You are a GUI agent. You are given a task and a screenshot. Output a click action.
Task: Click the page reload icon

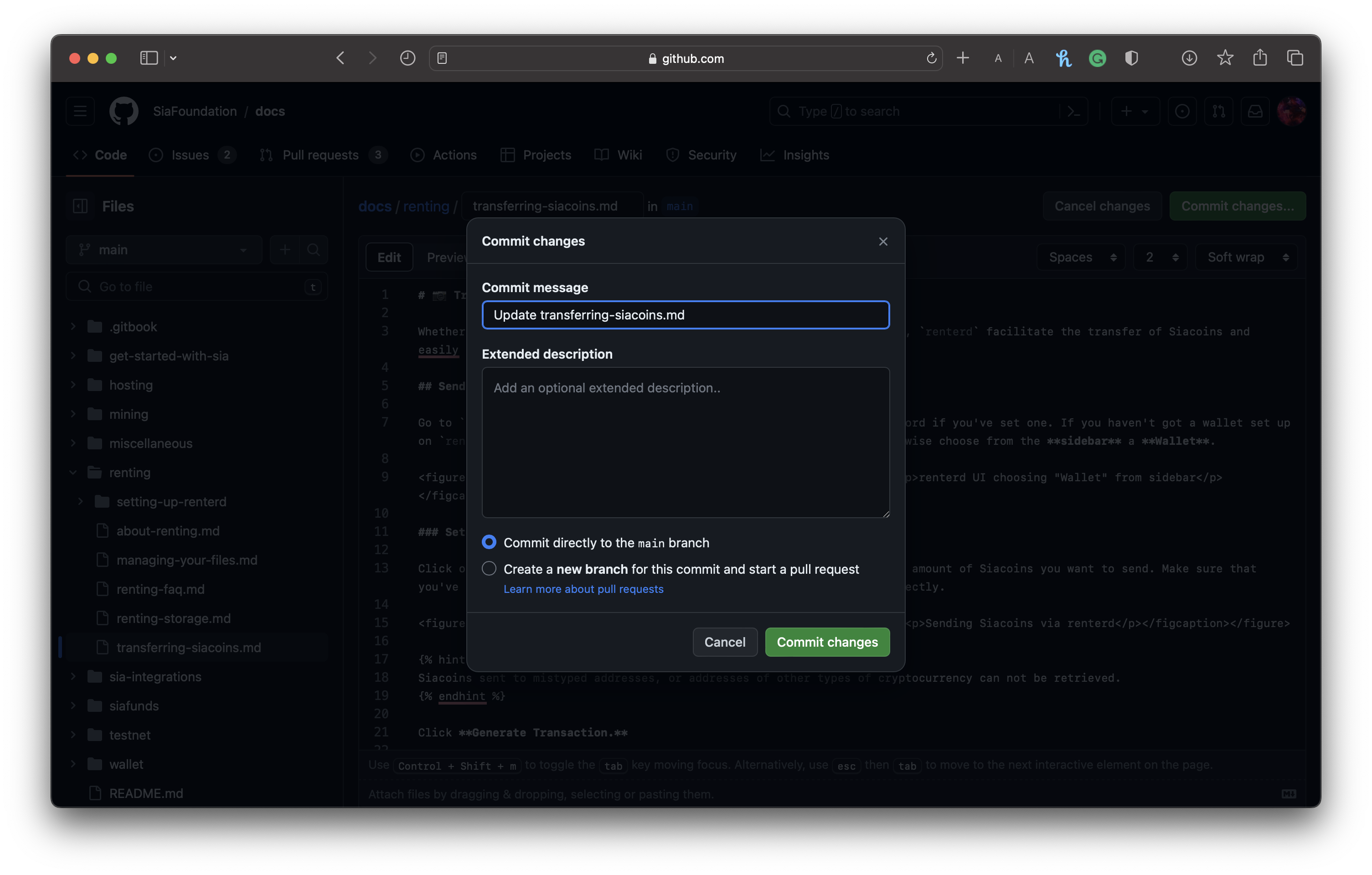[x=931, y=58]
